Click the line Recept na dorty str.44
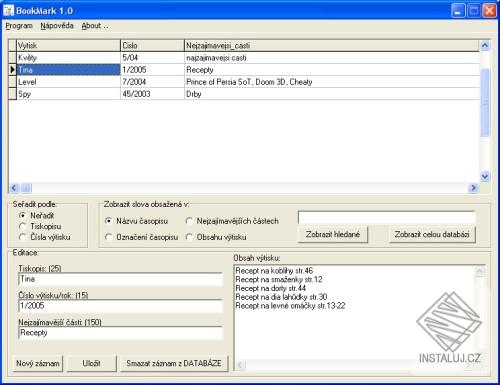 (270, 288)
